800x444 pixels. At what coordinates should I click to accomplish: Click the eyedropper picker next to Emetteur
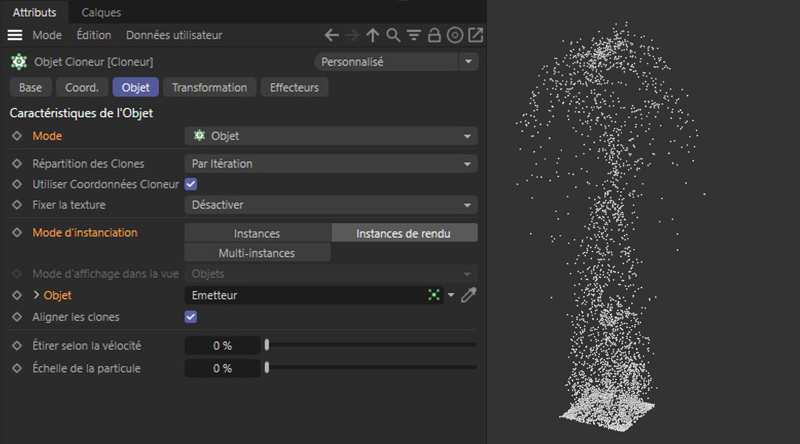pos(468,295)
